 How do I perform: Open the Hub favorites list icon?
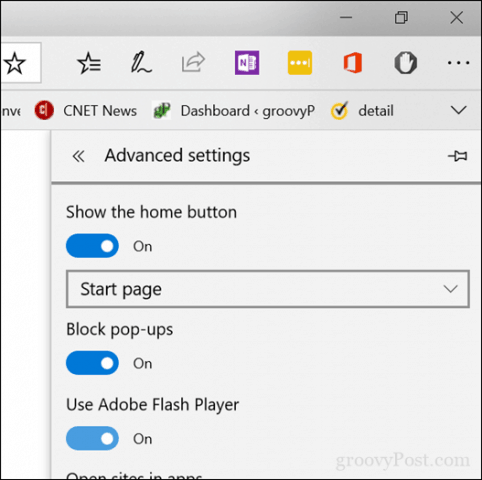click(89, 63)
